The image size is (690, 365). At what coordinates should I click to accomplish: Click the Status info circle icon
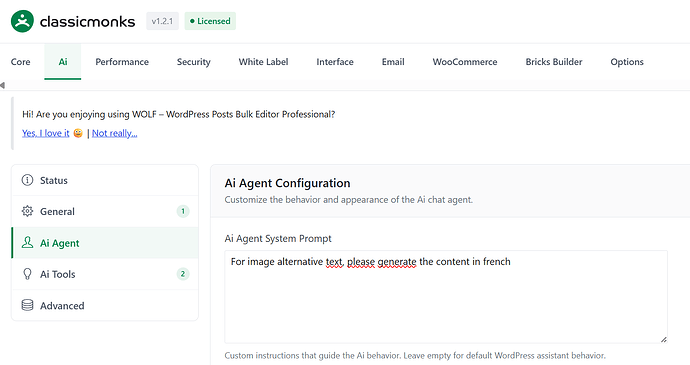[27, 180]
